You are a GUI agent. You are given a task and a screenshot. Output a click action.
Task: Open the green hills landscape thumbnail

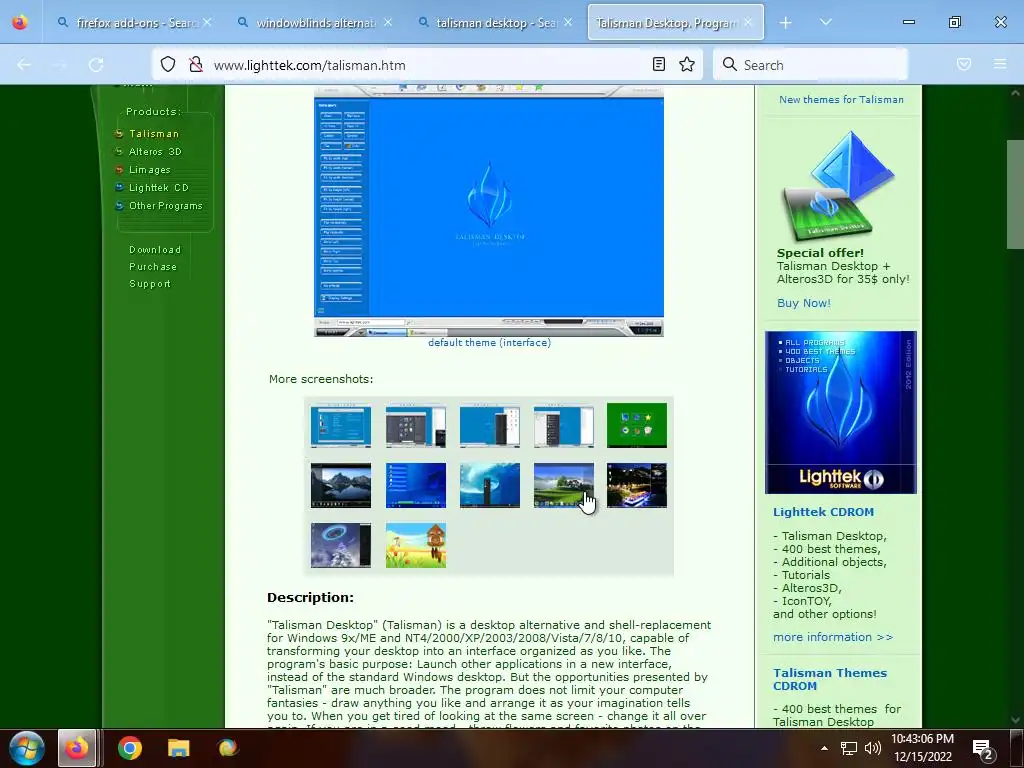[x=564, y=485]
